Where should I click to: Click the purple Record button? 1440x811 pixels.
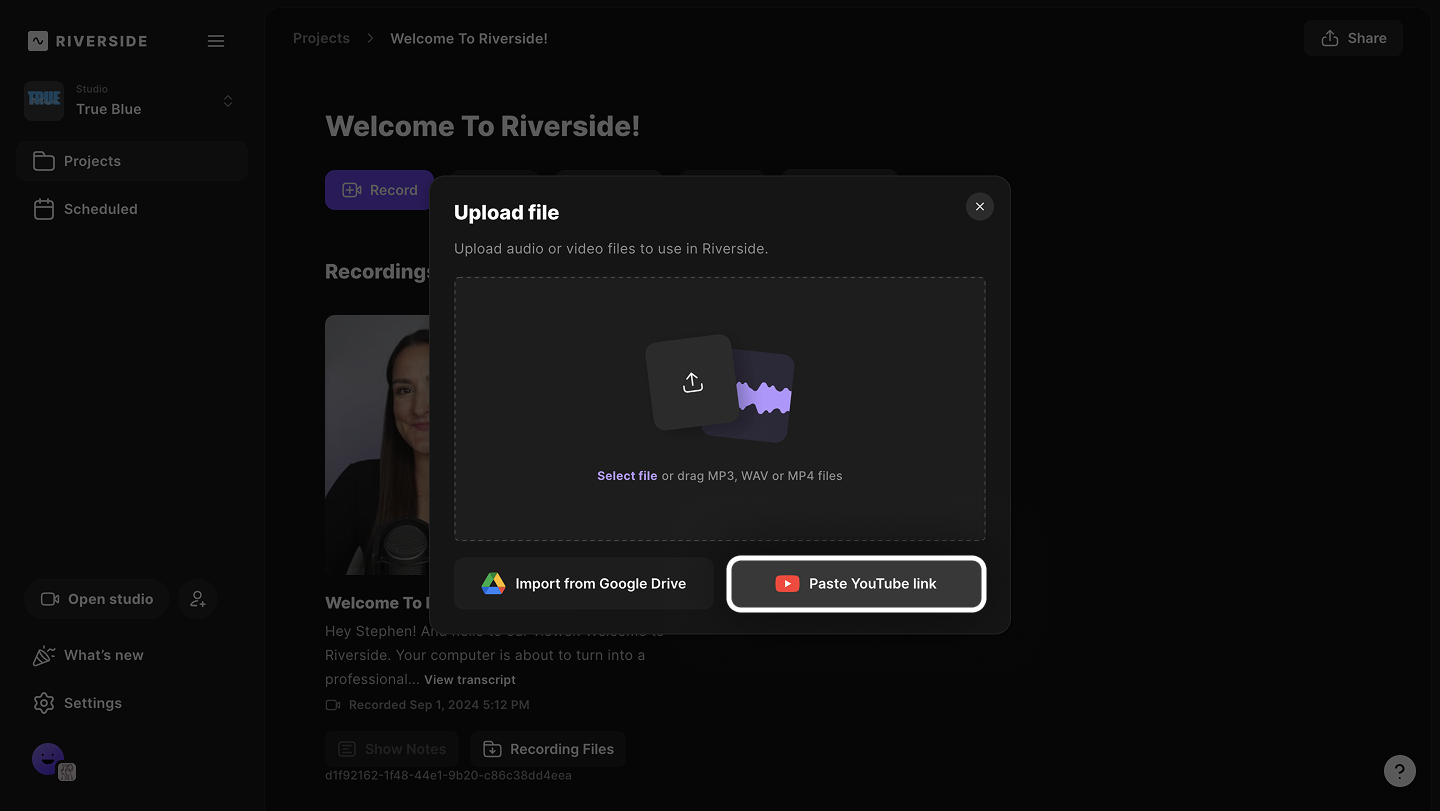coord(379,190)
